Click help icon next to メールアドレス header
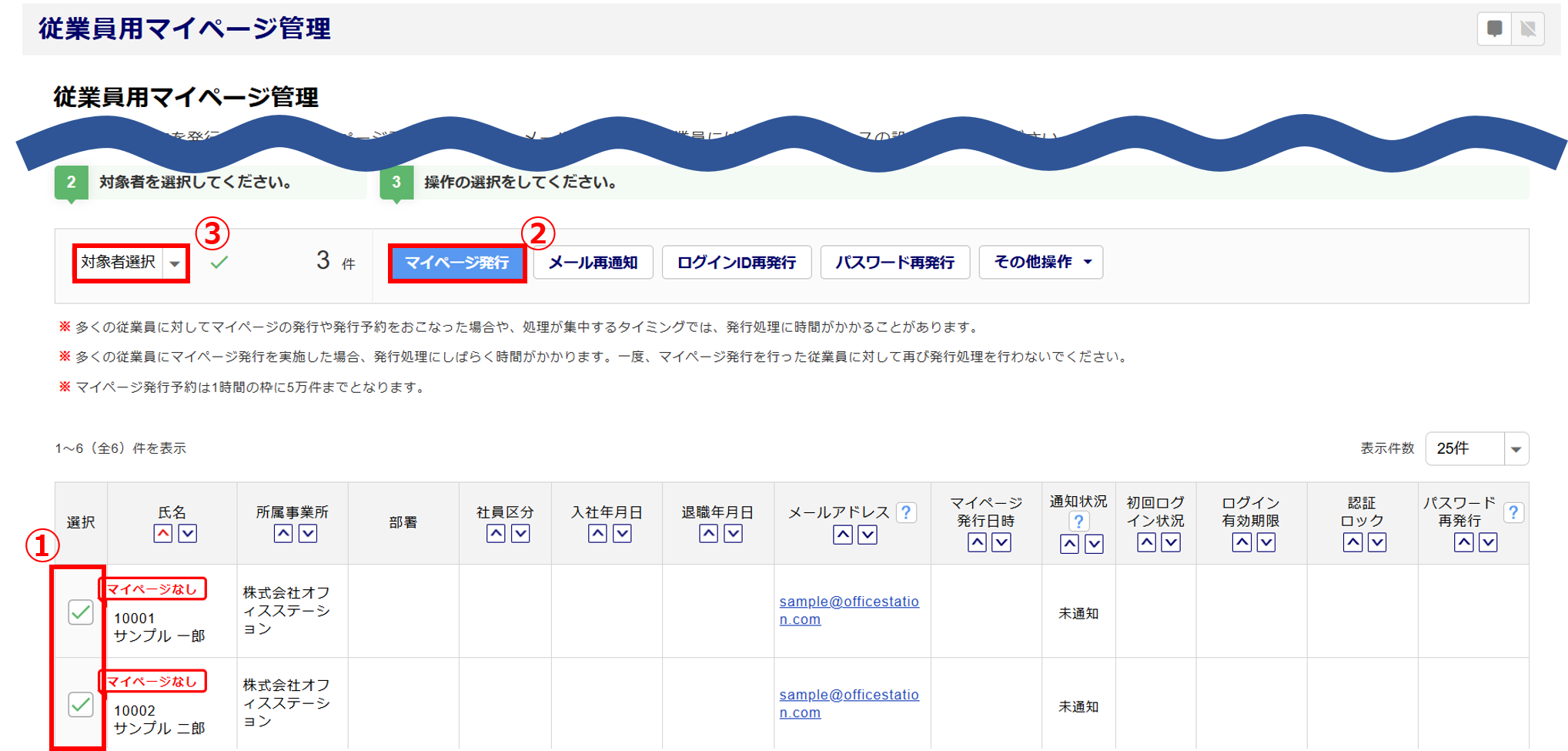The height and width of the screenshot is (751, 1568). (x=907, y=513)
